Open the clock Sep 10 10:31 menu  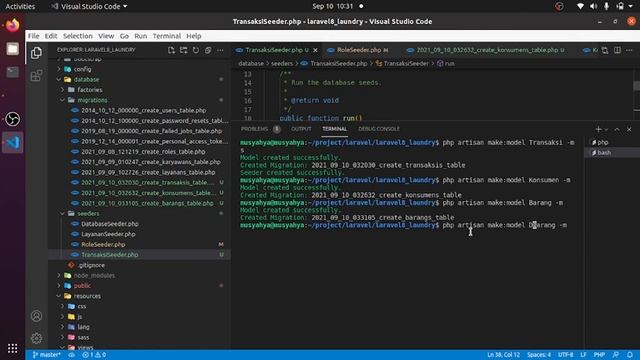(332, 7)
